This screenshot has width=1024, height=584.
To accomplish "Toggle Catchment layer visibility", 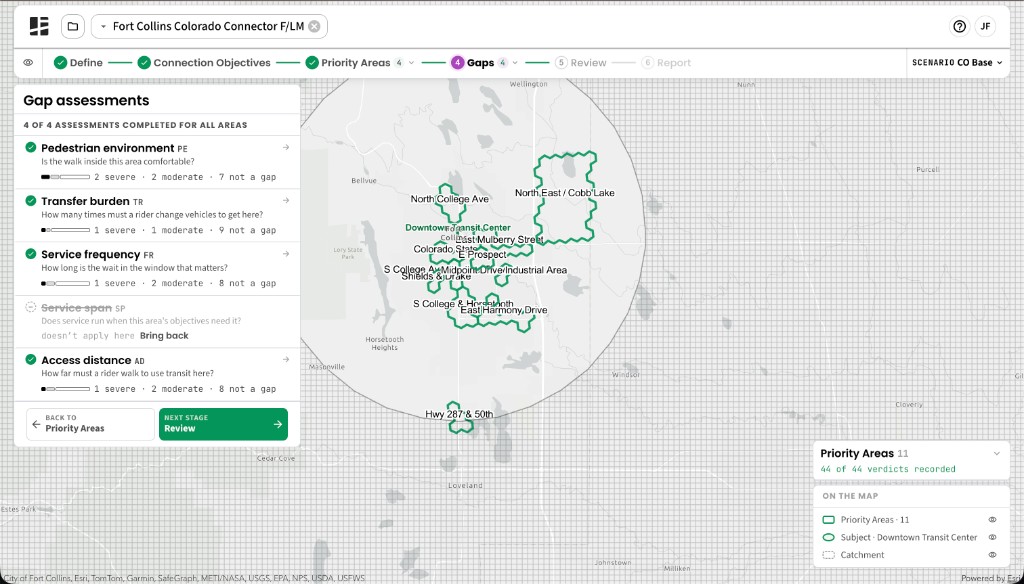I will pos(992,555).
